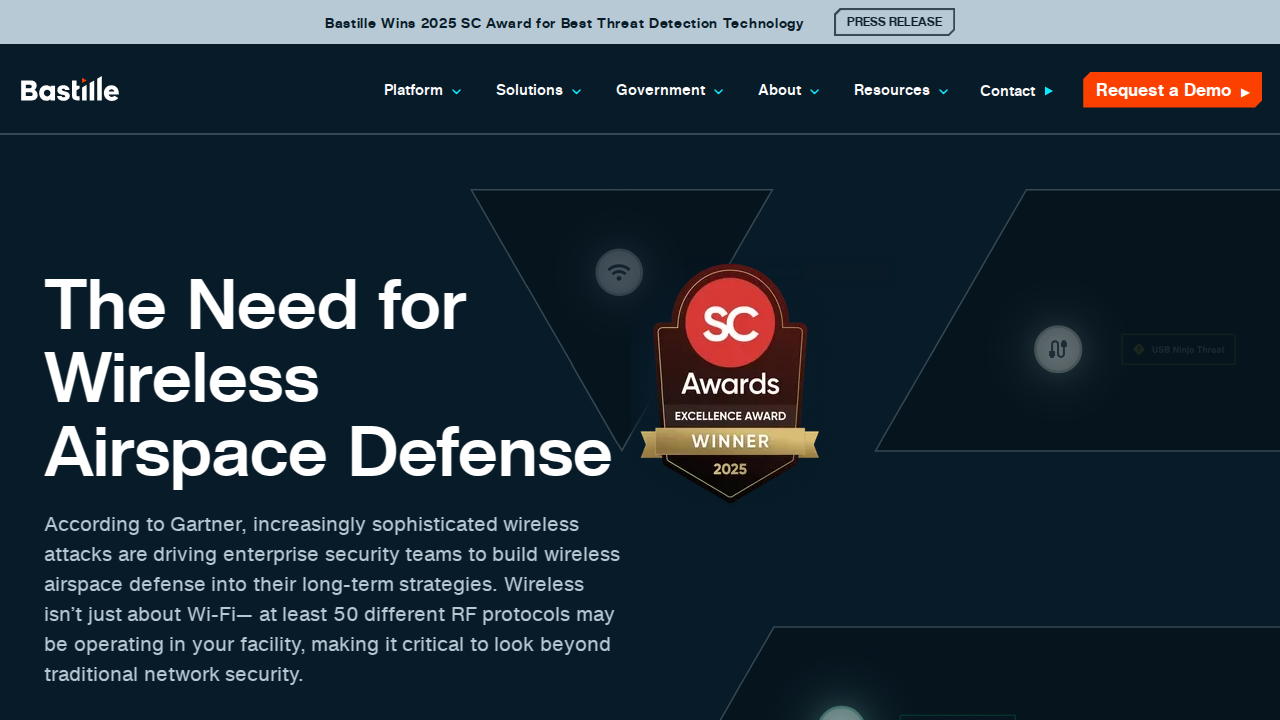Expand the About menu chevron

pos(814,91)
